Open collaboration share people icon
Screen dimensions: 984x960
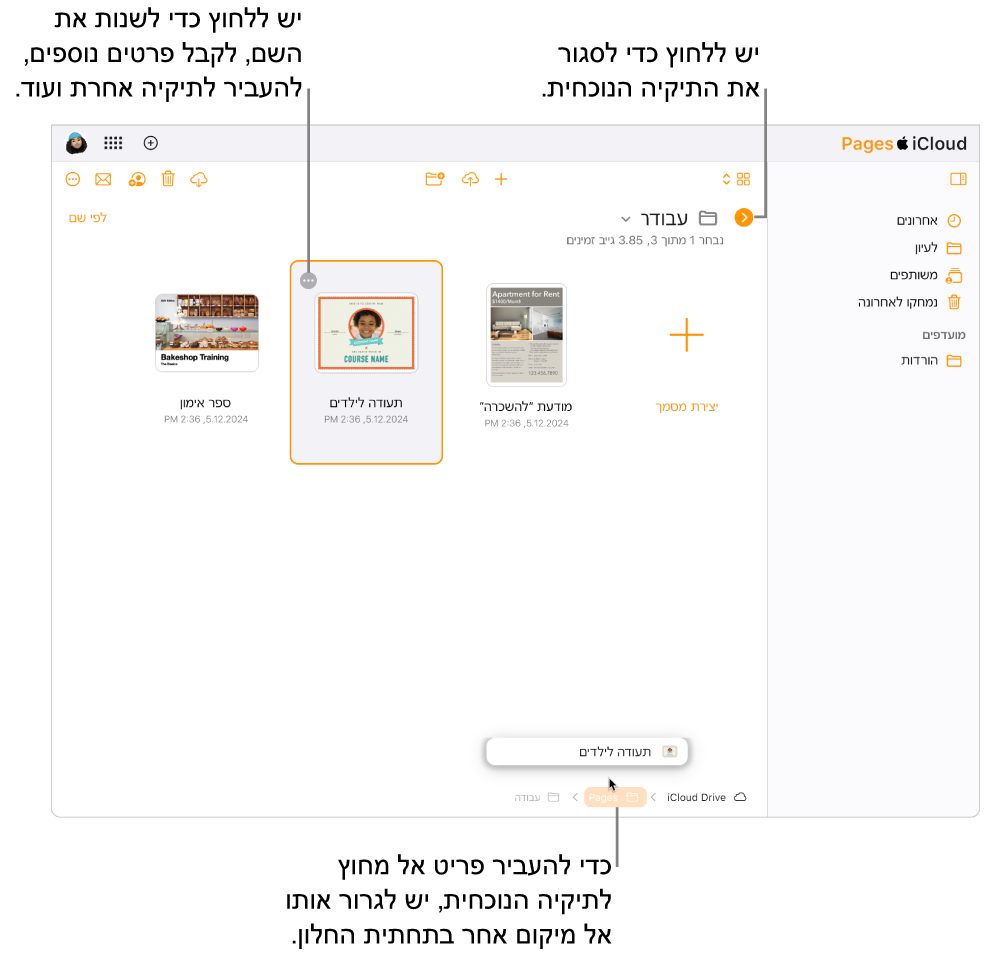[x=137, y=179]
